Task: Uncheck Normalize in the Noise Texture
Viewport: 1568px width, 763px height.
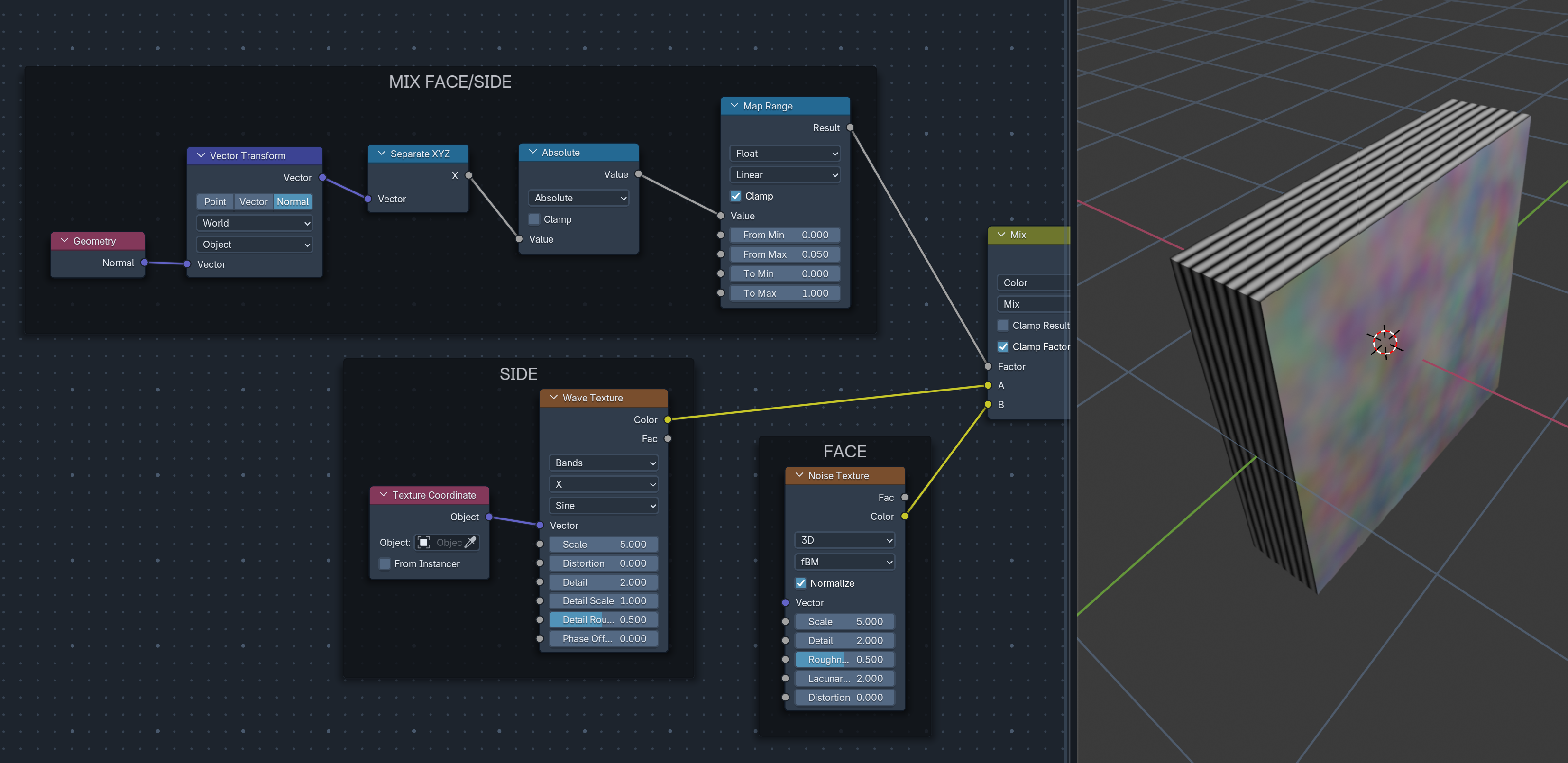Action: pos(801,583)
